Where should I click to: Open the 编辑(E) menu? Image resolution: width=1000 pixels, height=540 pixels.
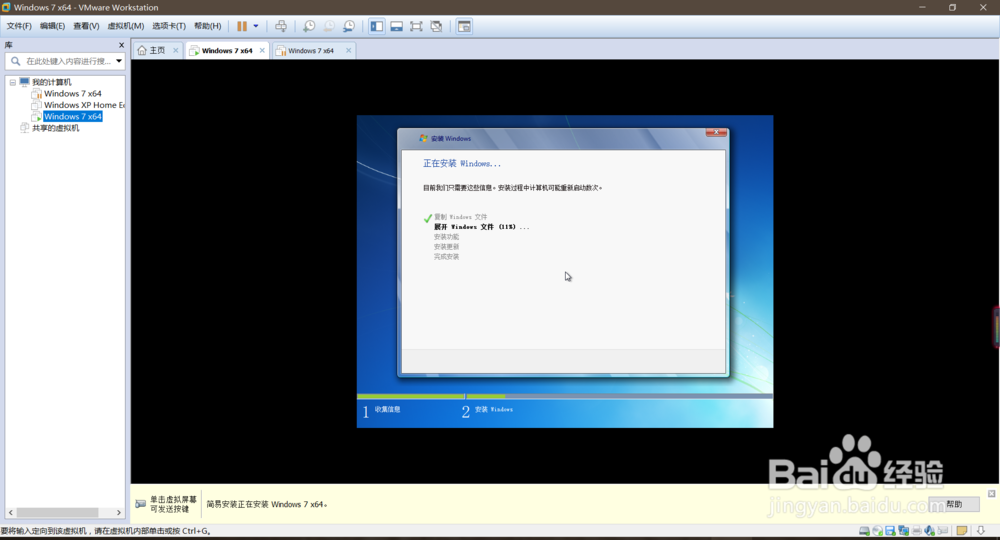[52, 26]
